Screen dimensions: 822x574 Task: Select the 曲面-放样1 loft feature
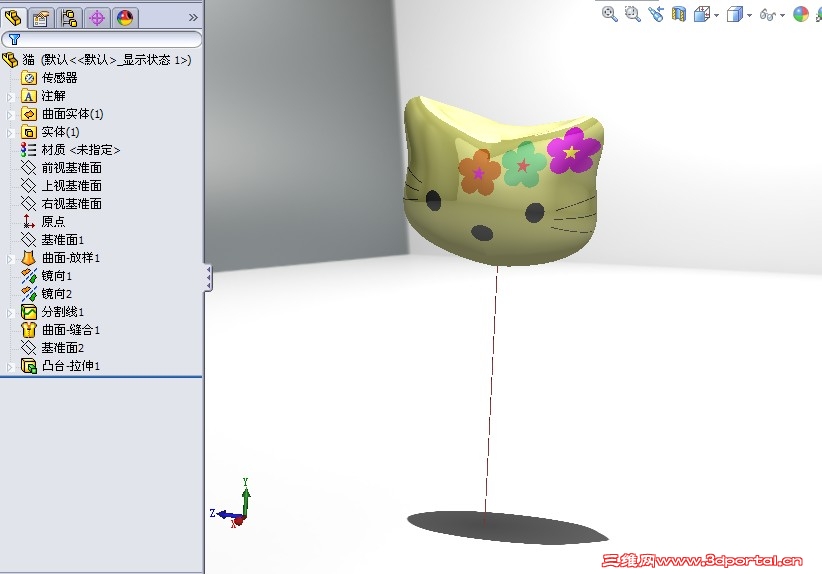click(61, 258)
